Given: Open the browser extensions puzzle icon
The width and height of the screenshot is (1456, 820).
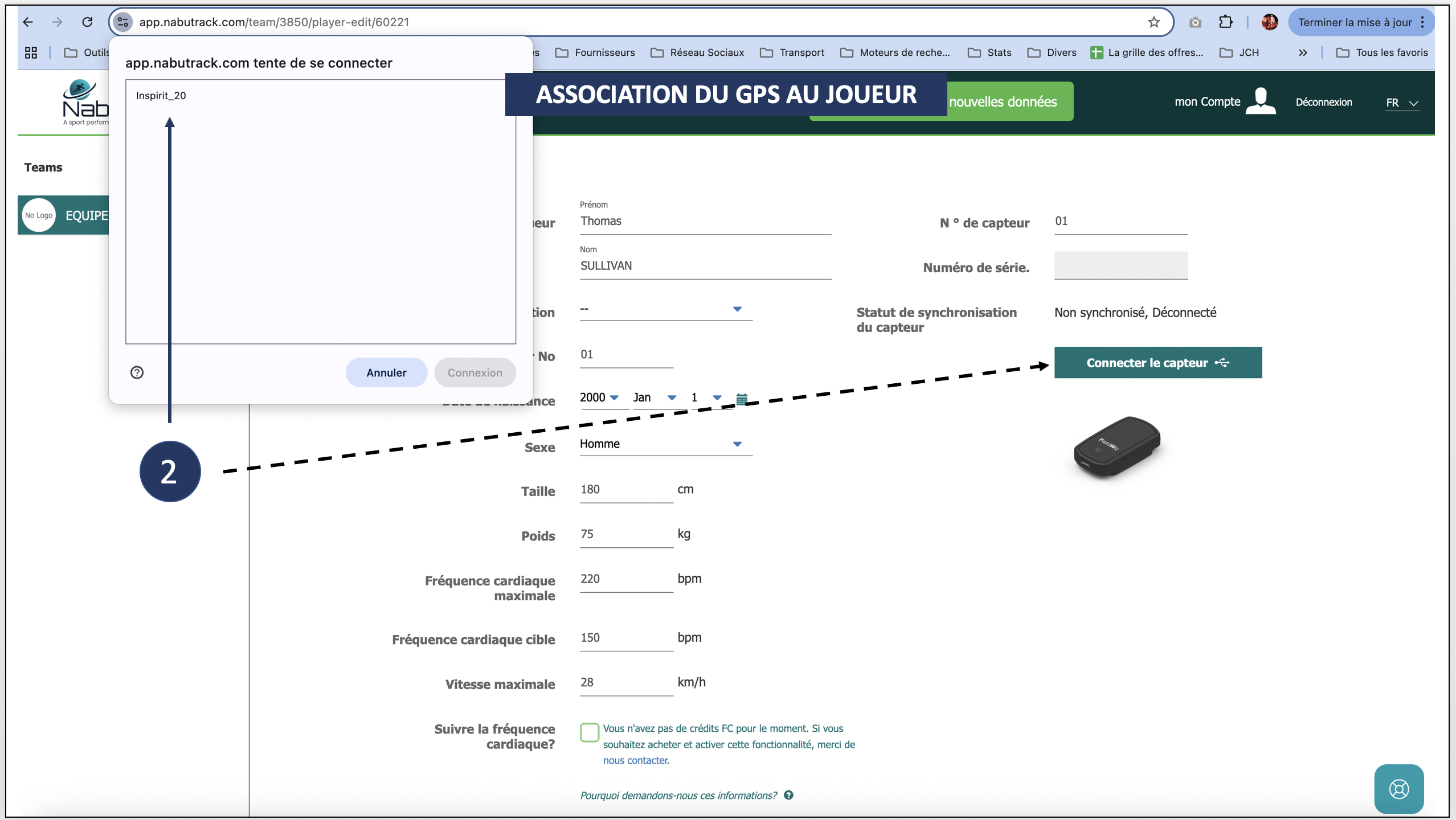Looking at the screenshot, I should point(1225,22).
